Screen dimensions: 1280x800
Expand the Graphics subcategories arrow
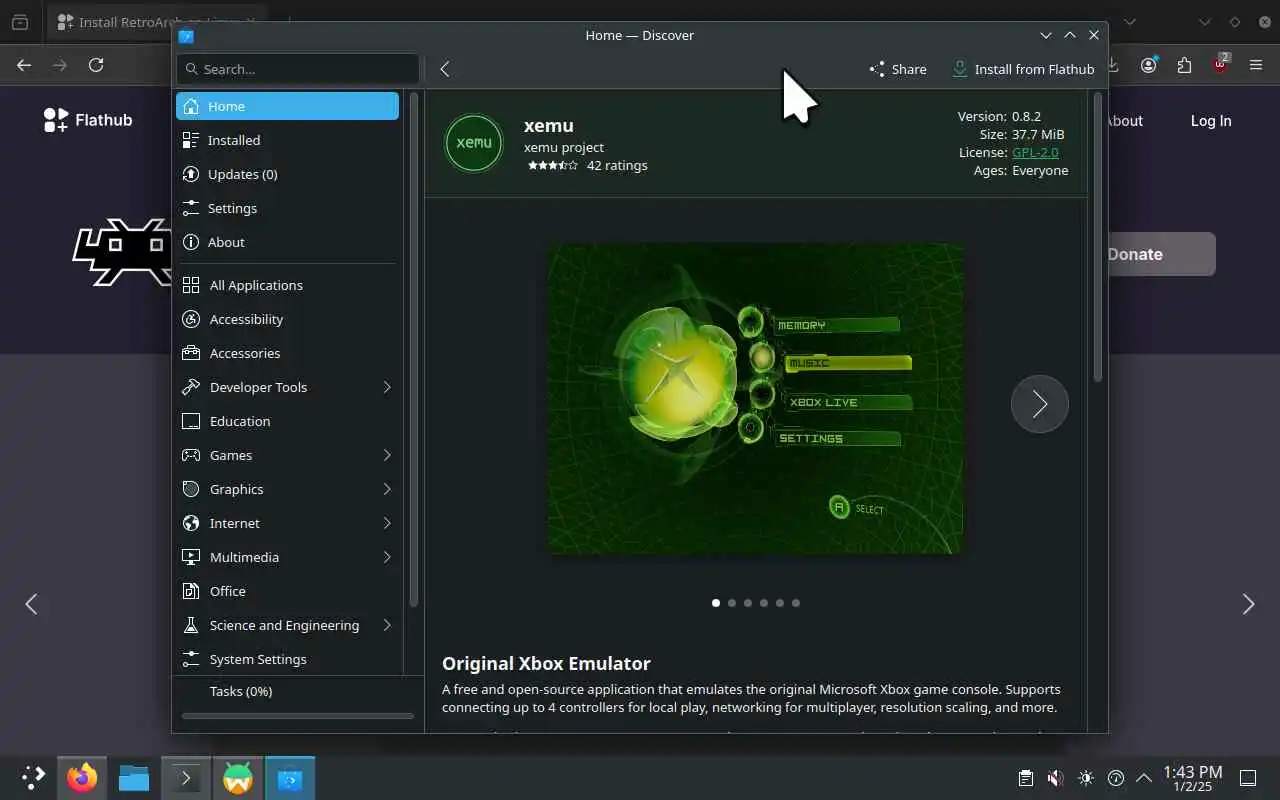pos(387,489)
